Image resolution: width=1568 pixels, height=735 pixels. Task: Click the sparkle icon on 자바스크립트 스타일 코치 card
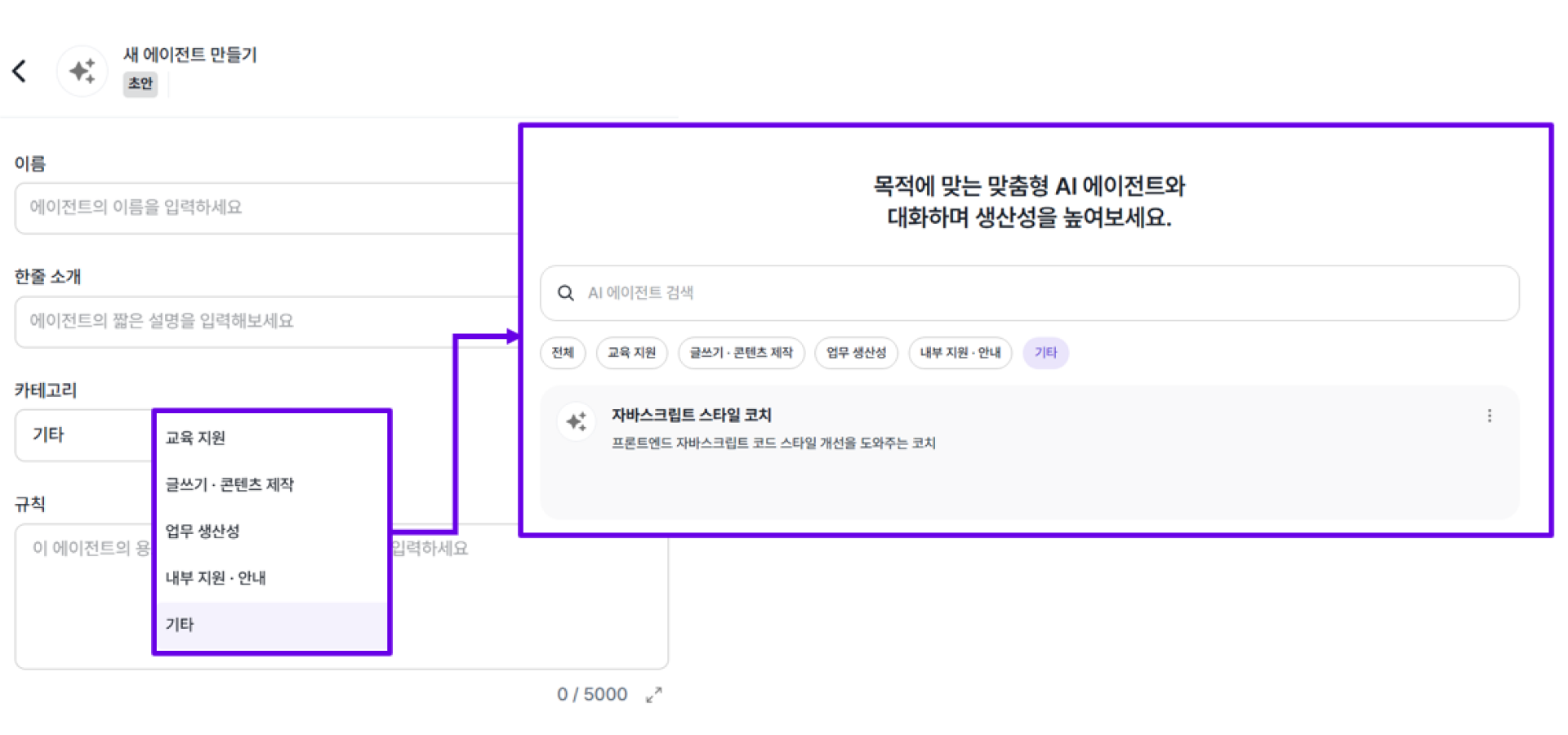(x=577, y=421)
